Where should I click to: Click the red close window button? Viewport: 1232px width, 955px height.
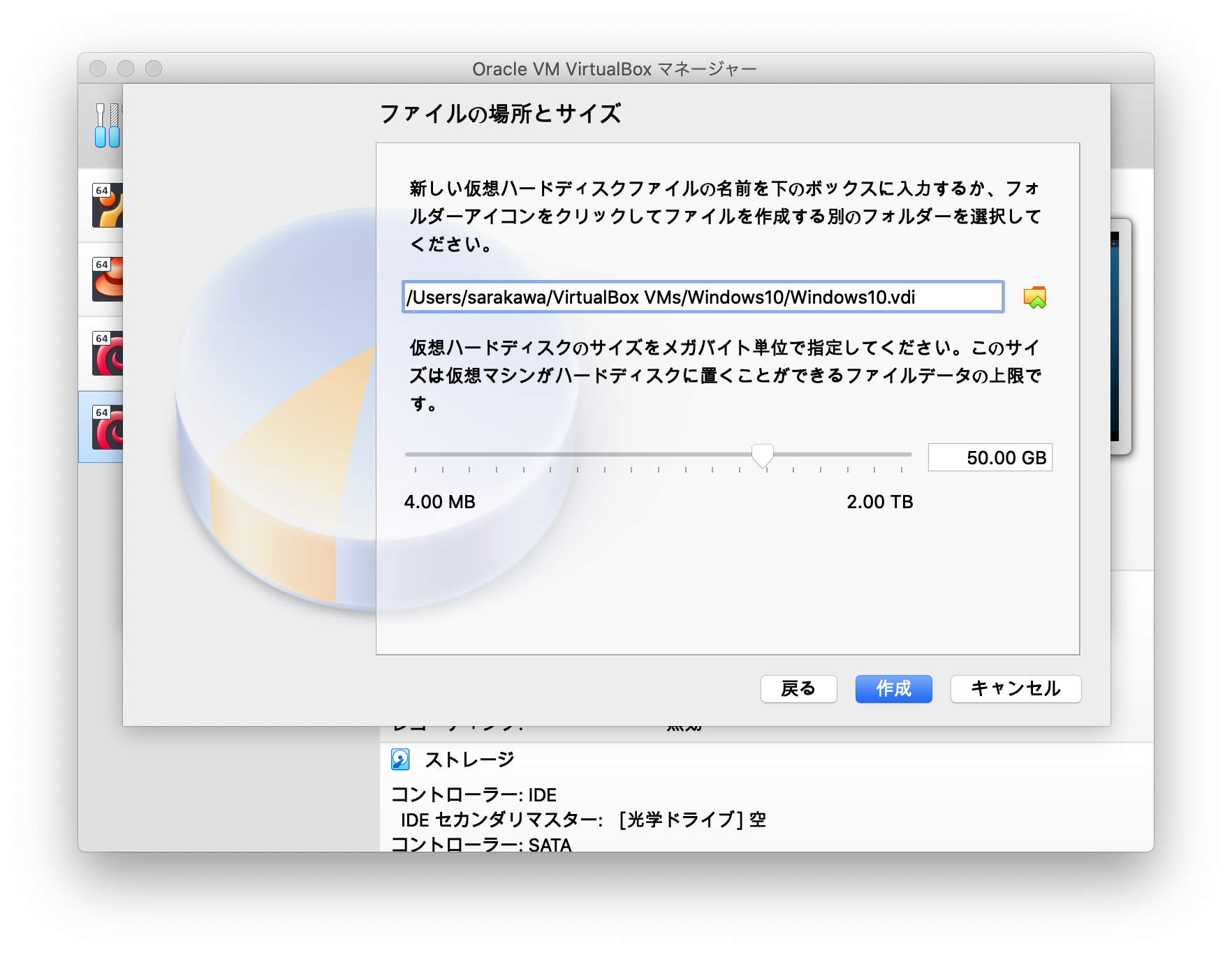(98, 68)
